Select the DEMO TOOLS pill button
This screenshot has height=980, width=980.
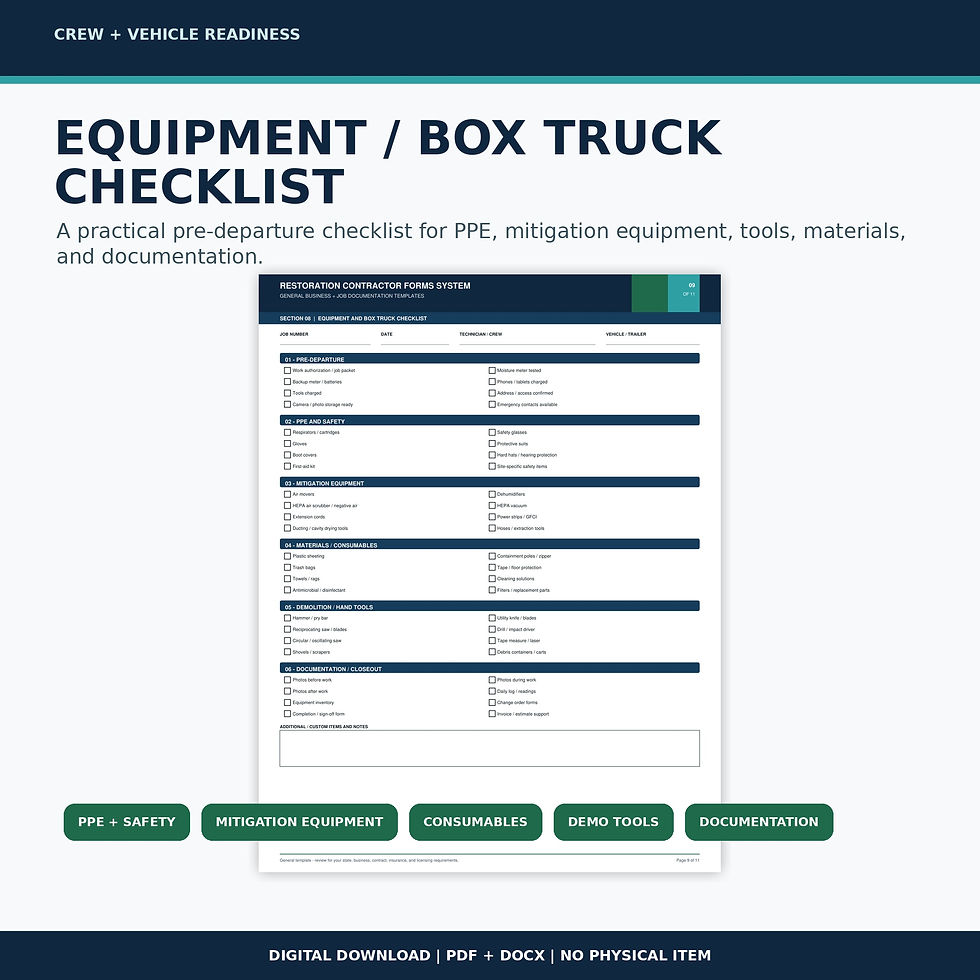coord(614,822)
